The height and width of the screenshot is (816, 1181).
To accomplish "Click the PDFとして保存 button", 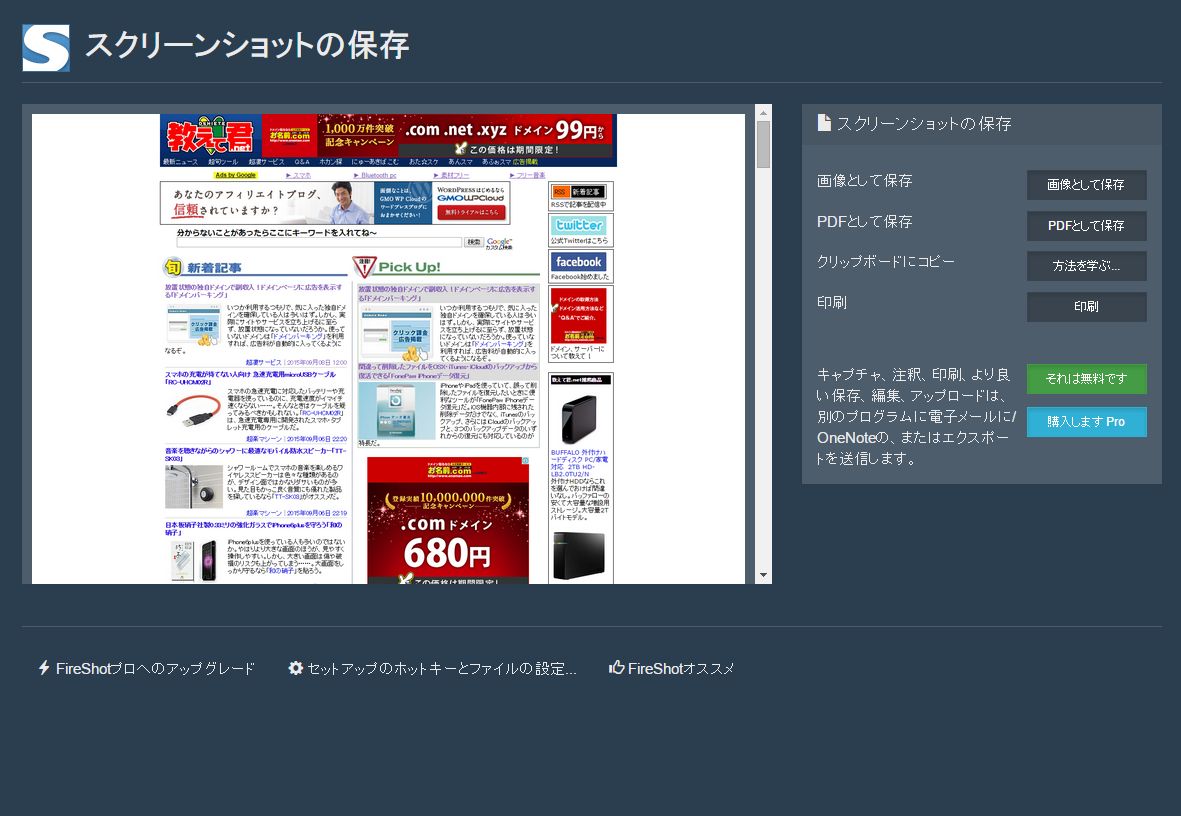I will 1086,225.
